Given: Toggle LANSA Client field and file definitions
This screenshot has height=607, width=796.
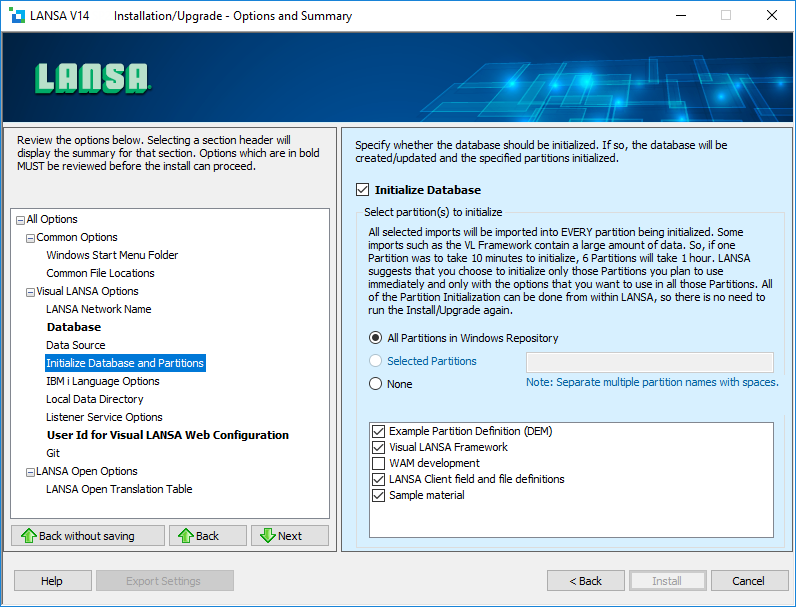Looking at the screenshot, I should pyautogui.click(x=378, y=479).
